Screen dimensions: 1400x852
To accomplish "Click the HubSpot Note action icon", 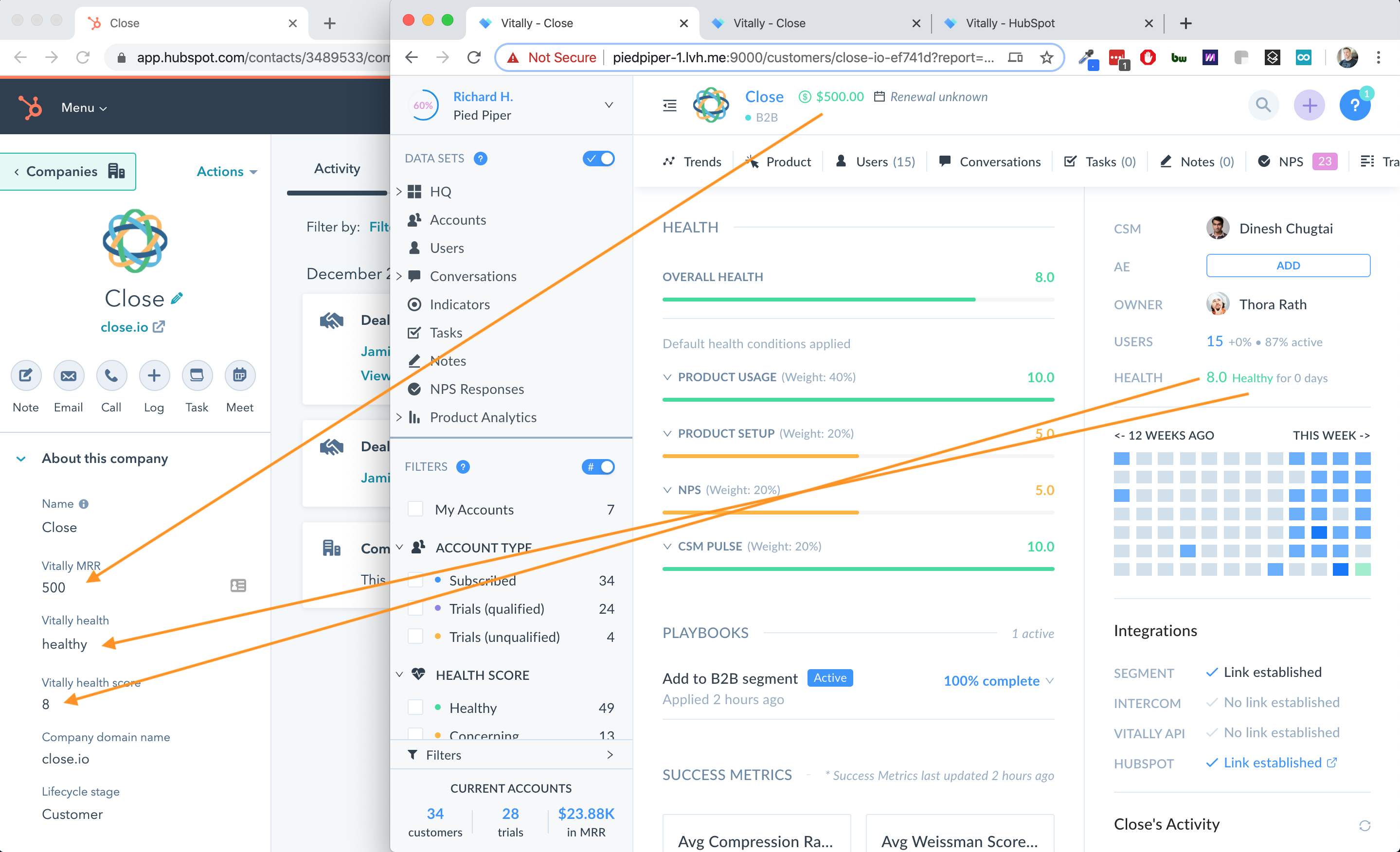I will (x=26, y=375).
